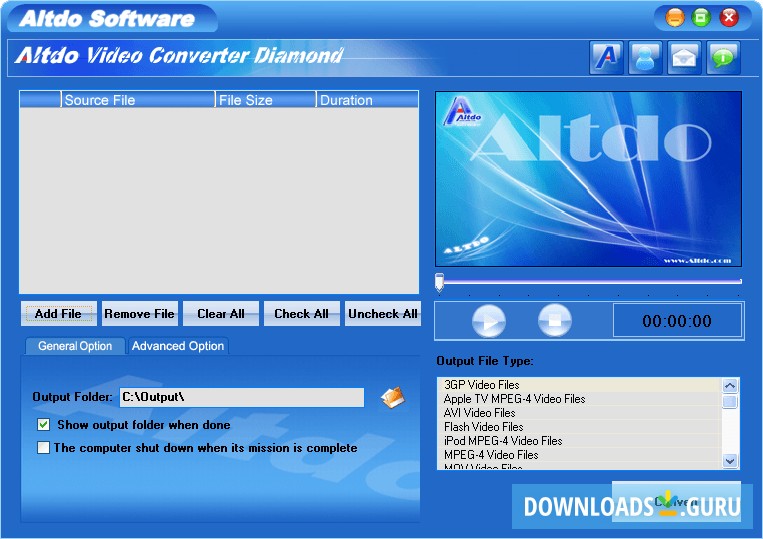The width and height of the screenshot is (763, 539).
Task: Select Flash Video Files output type
Action: [x=579, y=427]
